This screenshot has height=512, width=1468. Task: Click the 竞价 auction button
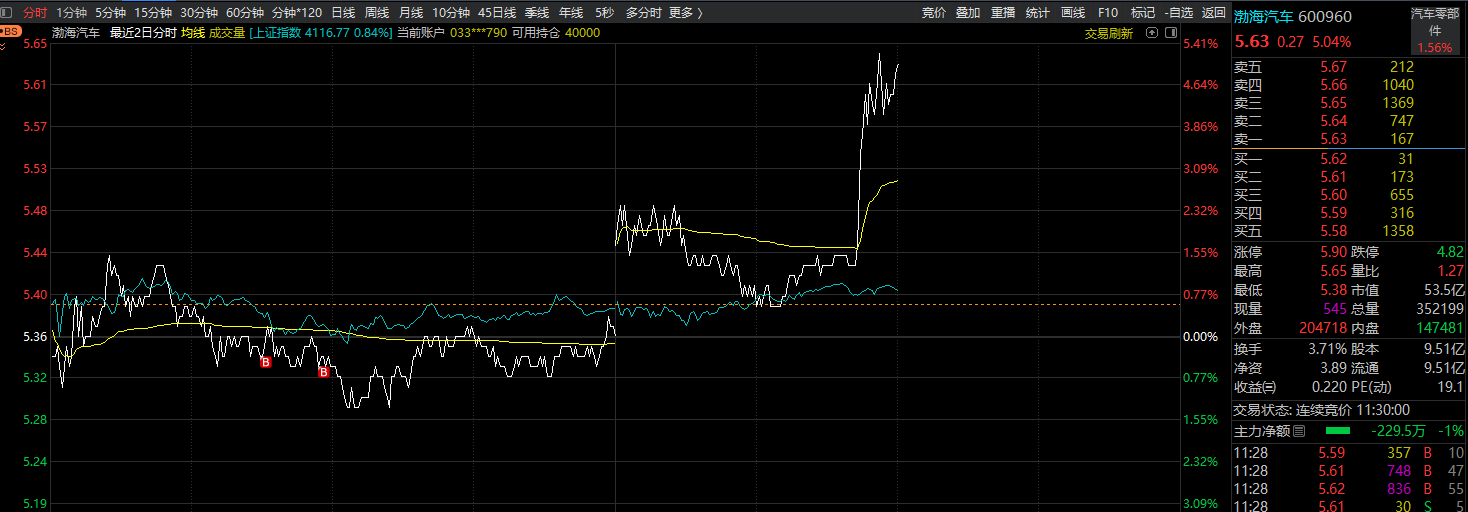click(933, 13)
